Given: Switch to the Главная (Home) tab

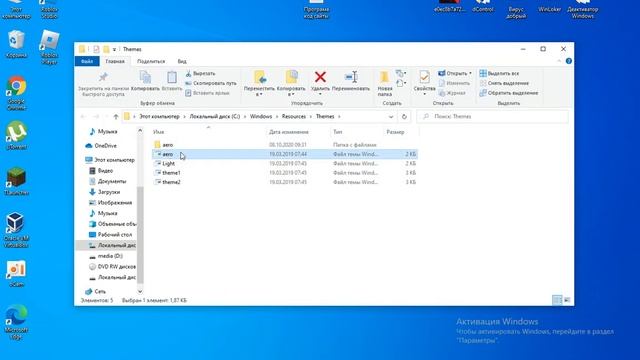Looking at the screenshot, I should tap(115, 61).
